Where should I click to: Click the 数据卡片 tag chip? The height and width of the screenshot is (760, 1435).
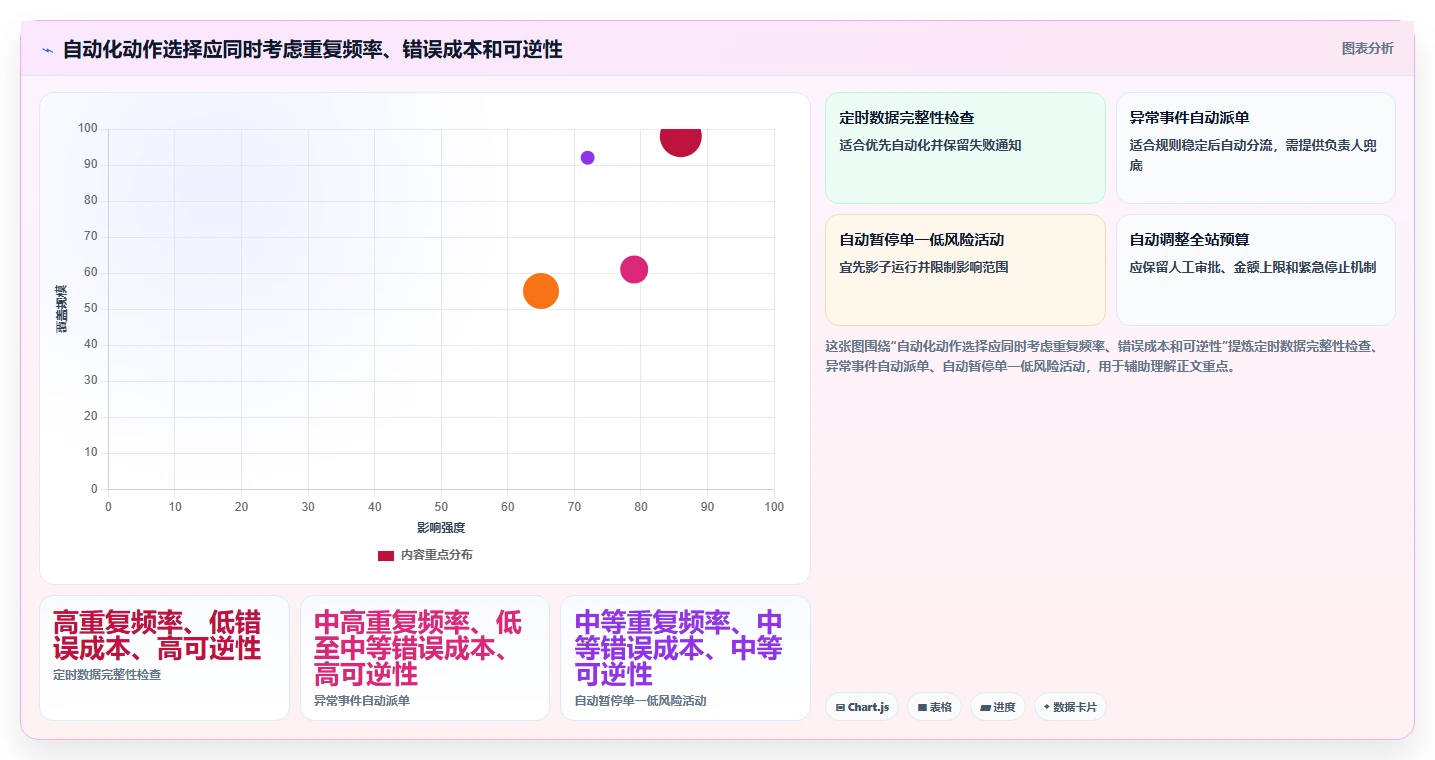(1070, 707)
